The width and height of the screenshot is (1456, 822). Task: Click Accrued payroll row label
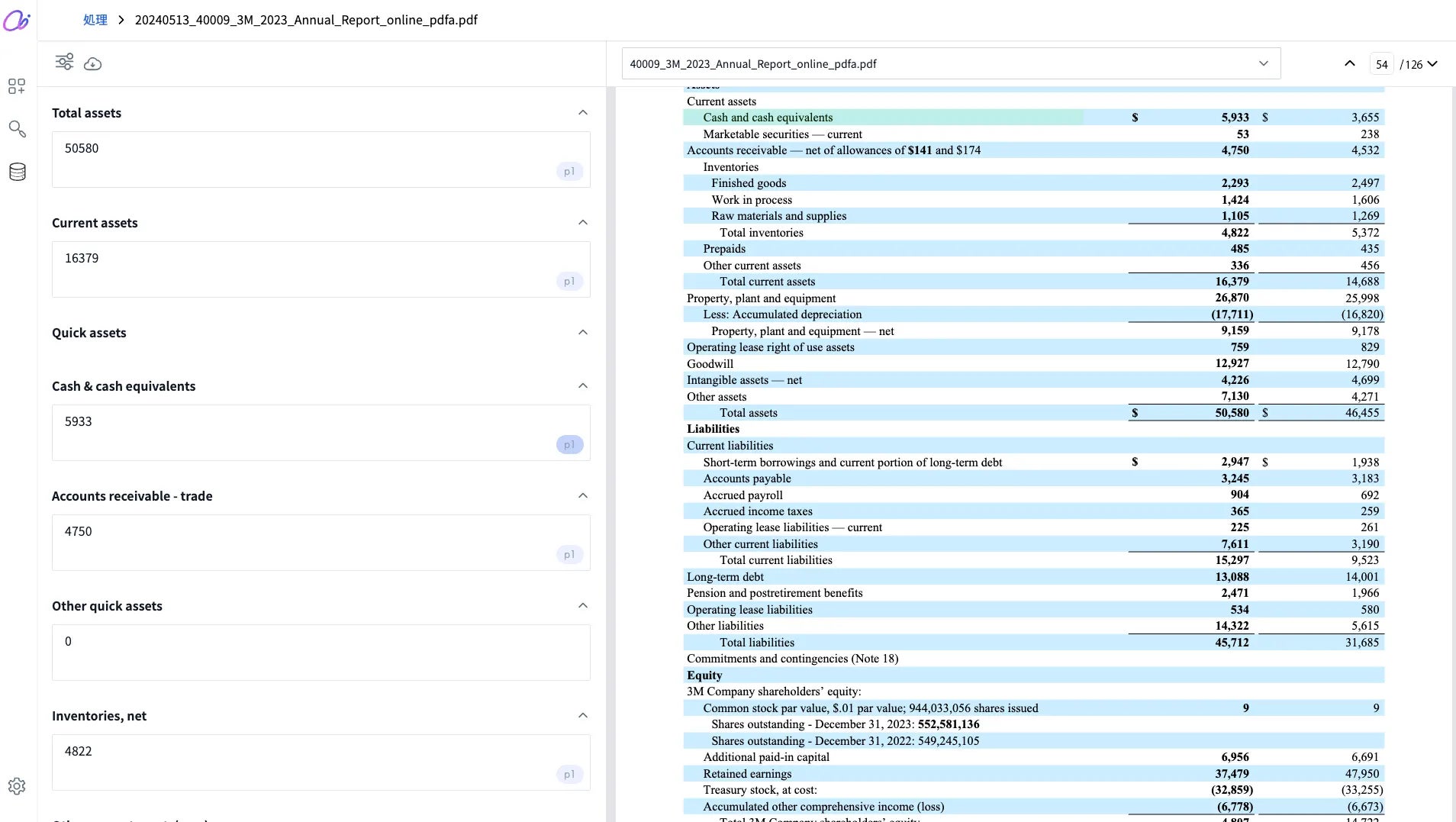tap(742, 495)
